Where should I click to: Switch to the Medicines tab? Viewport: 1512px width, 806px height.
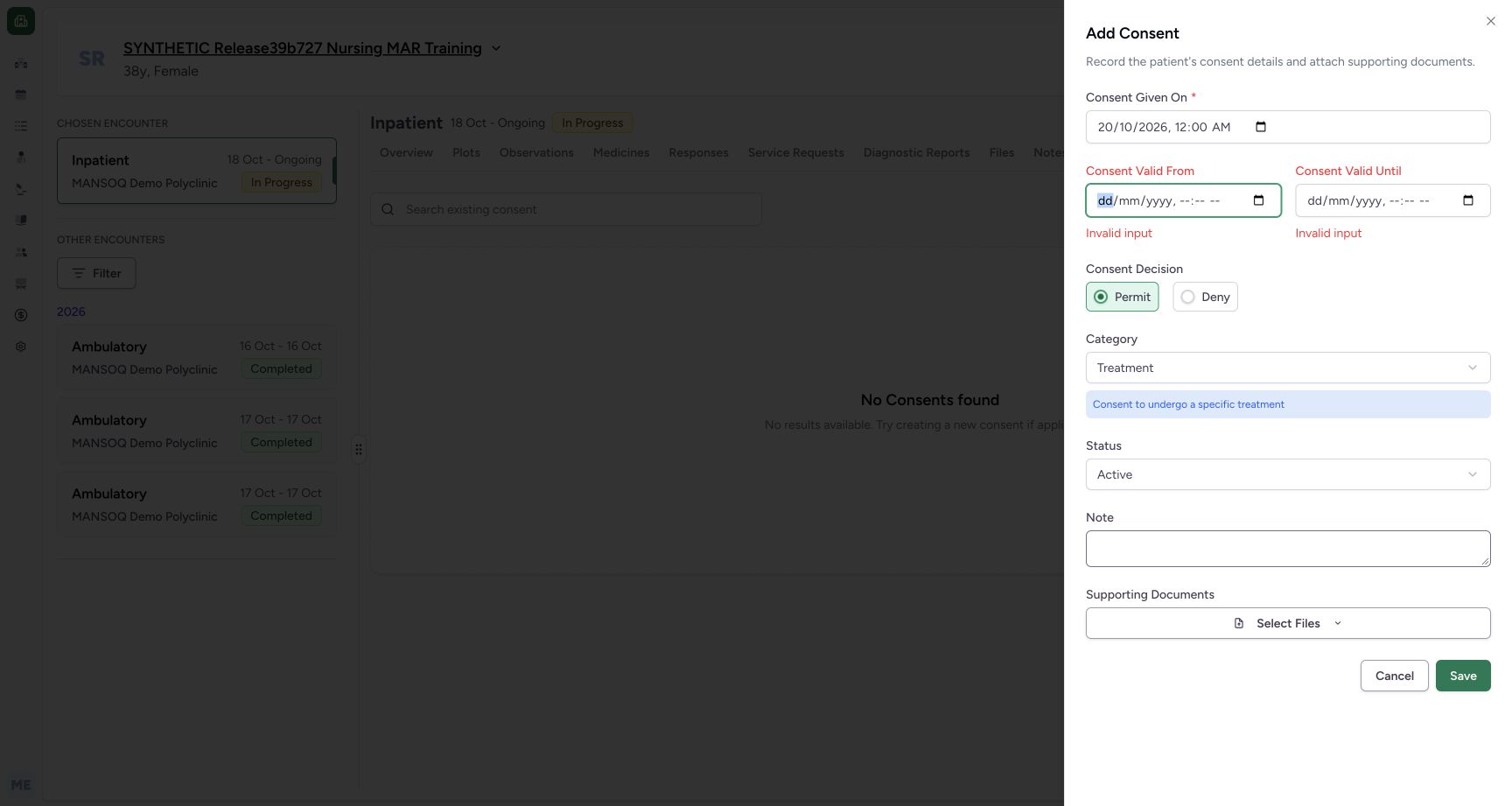[x=621, y=152]
